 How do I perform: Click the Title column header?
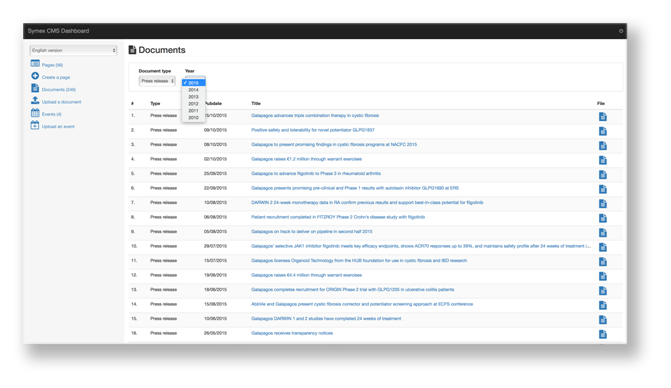point(256,104)
